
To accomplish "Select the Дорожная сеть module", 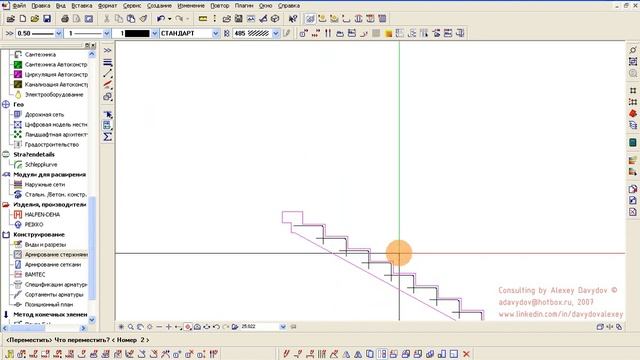I will click(x=39, y=115).
